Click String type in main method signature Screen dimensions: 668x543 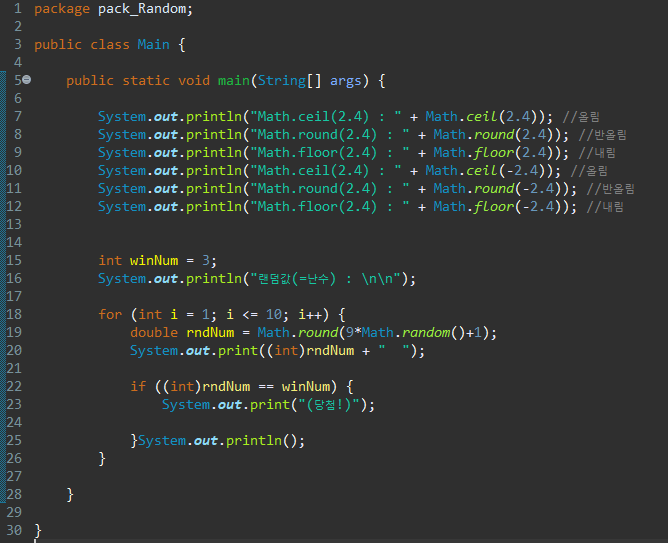282,80
